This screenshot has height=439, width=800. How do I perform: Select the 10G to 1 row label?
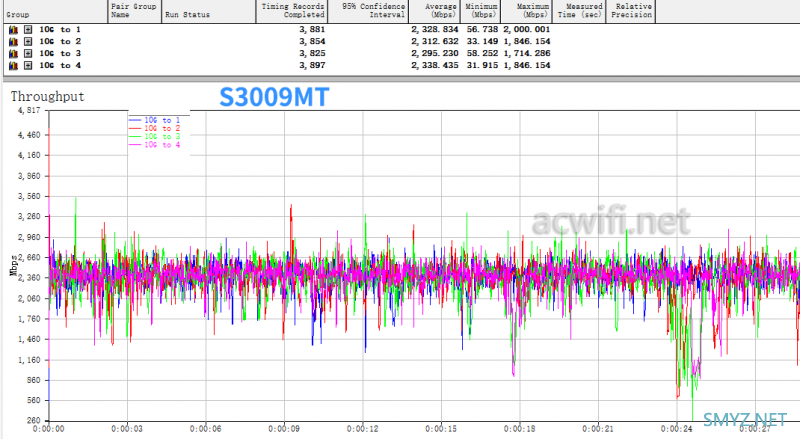(x=60, y=30)
